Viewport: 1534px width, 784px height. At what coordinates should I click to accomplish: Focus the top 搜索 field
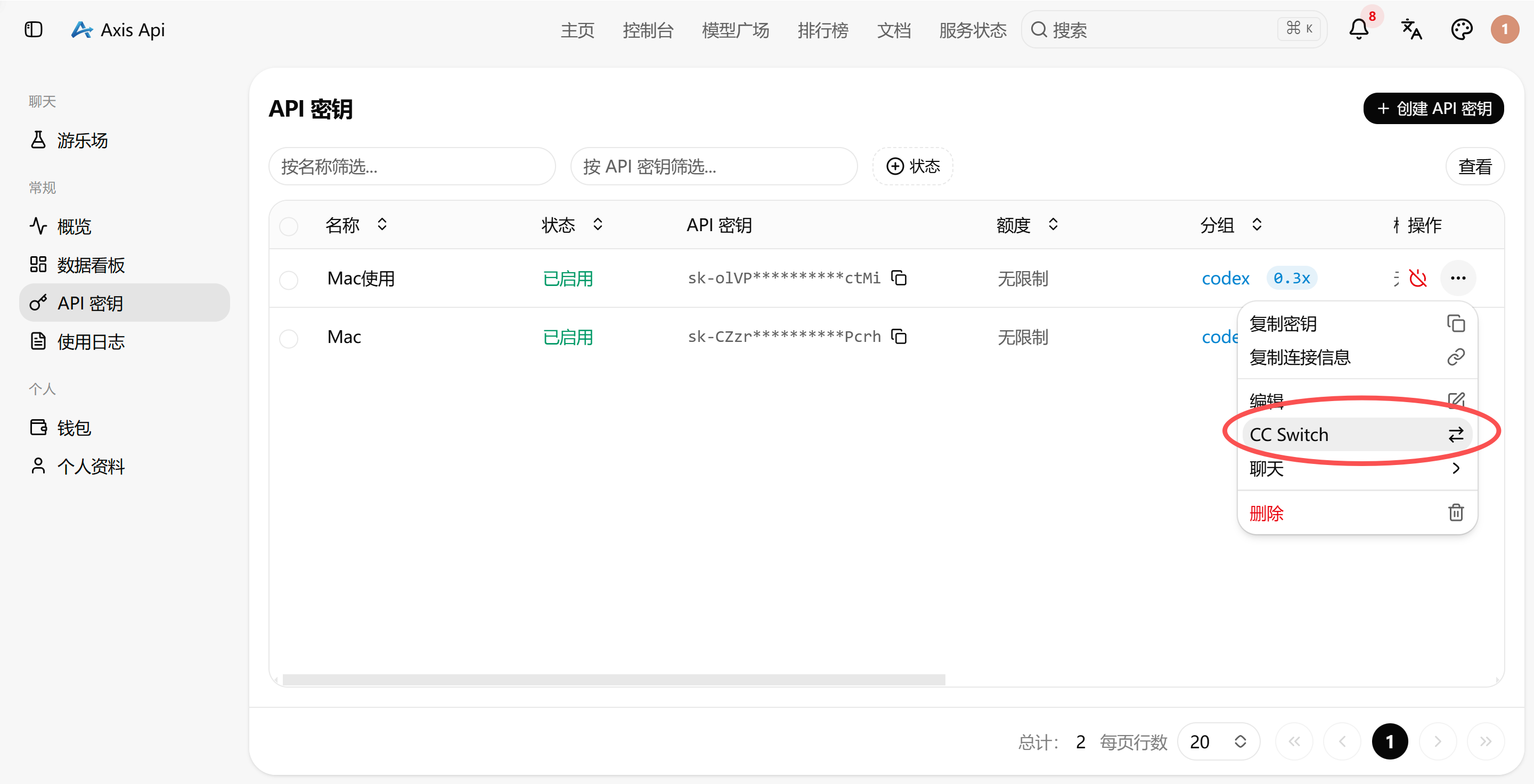(1174, 29)
